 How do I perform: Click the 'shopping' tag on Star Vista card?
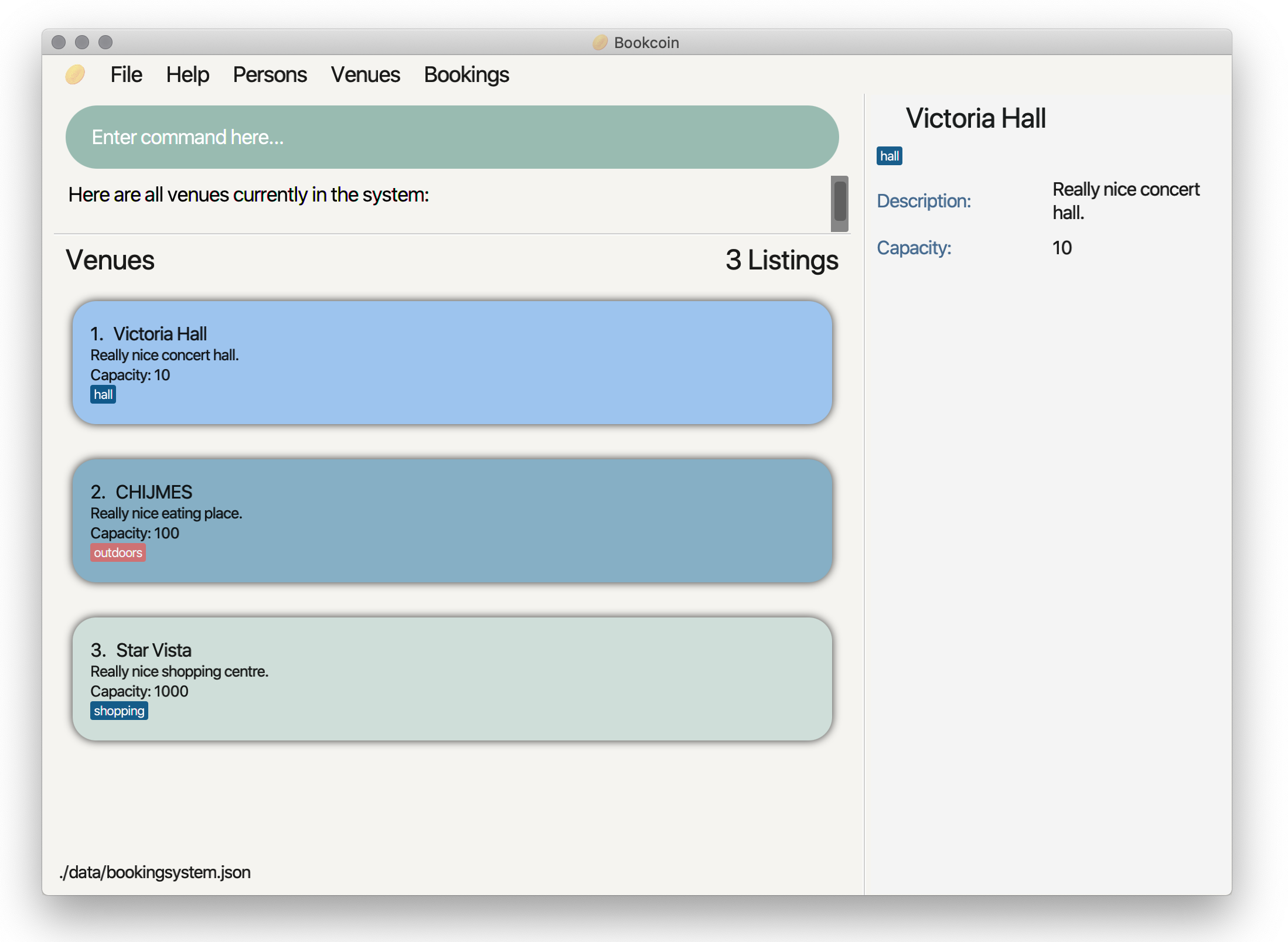[119, 711]
